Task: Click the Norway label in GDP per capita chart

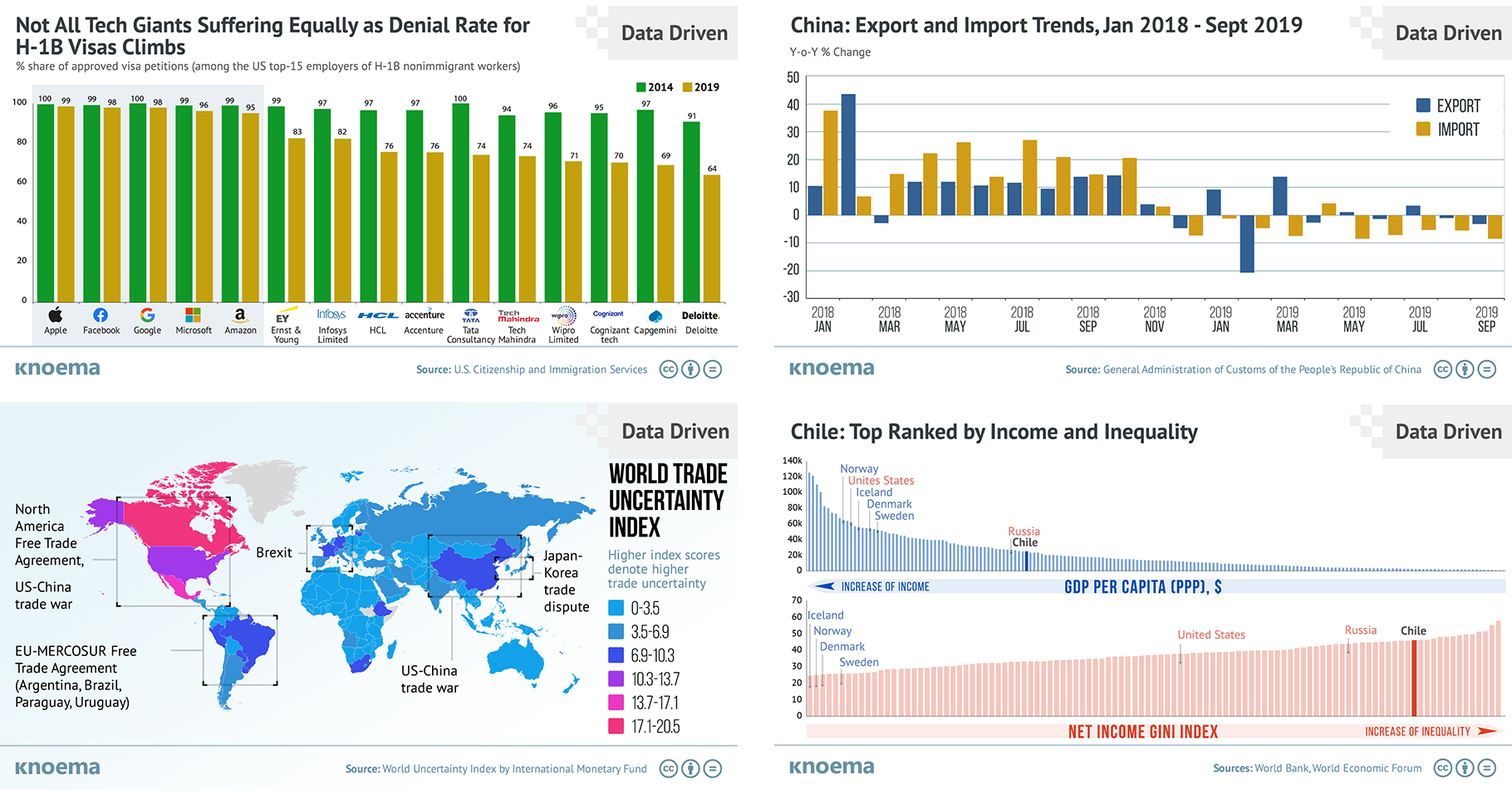Action: point(859,468)
